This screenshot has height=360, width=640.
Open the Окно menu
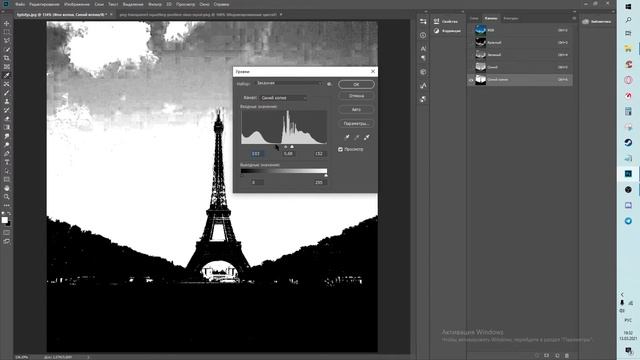pos(204,4)
